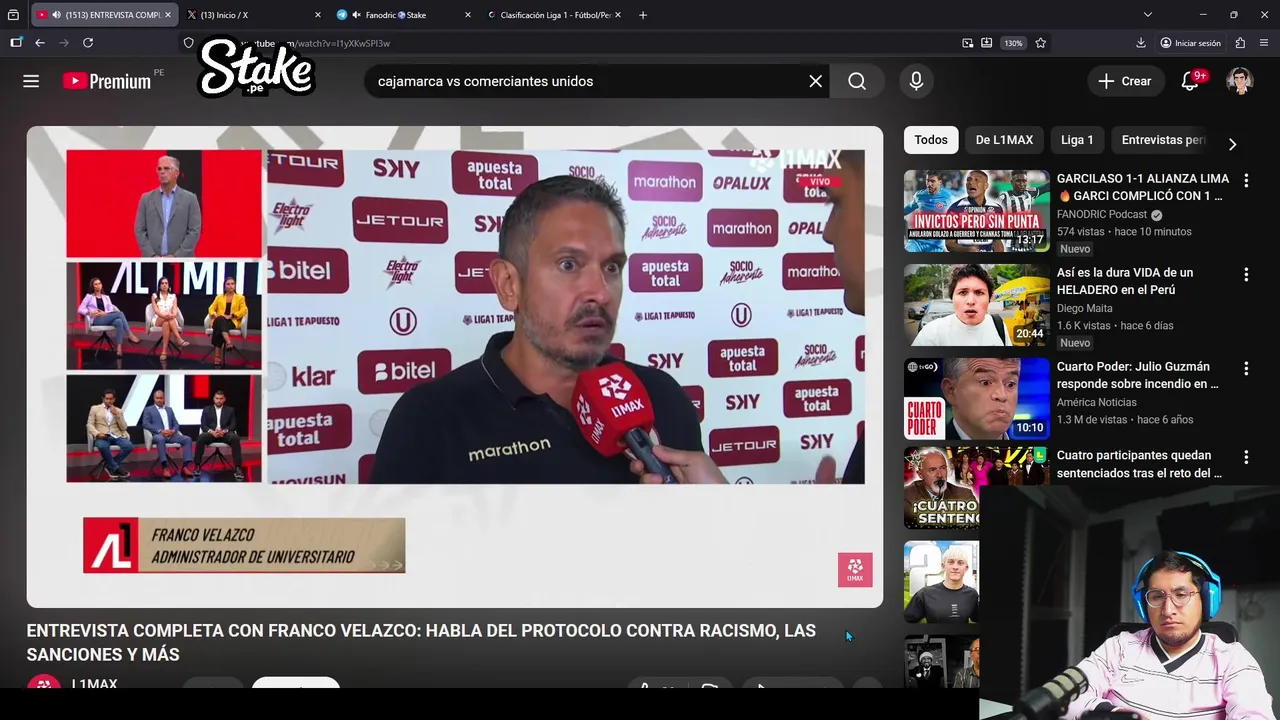Reload the current page

coord(88,43)
